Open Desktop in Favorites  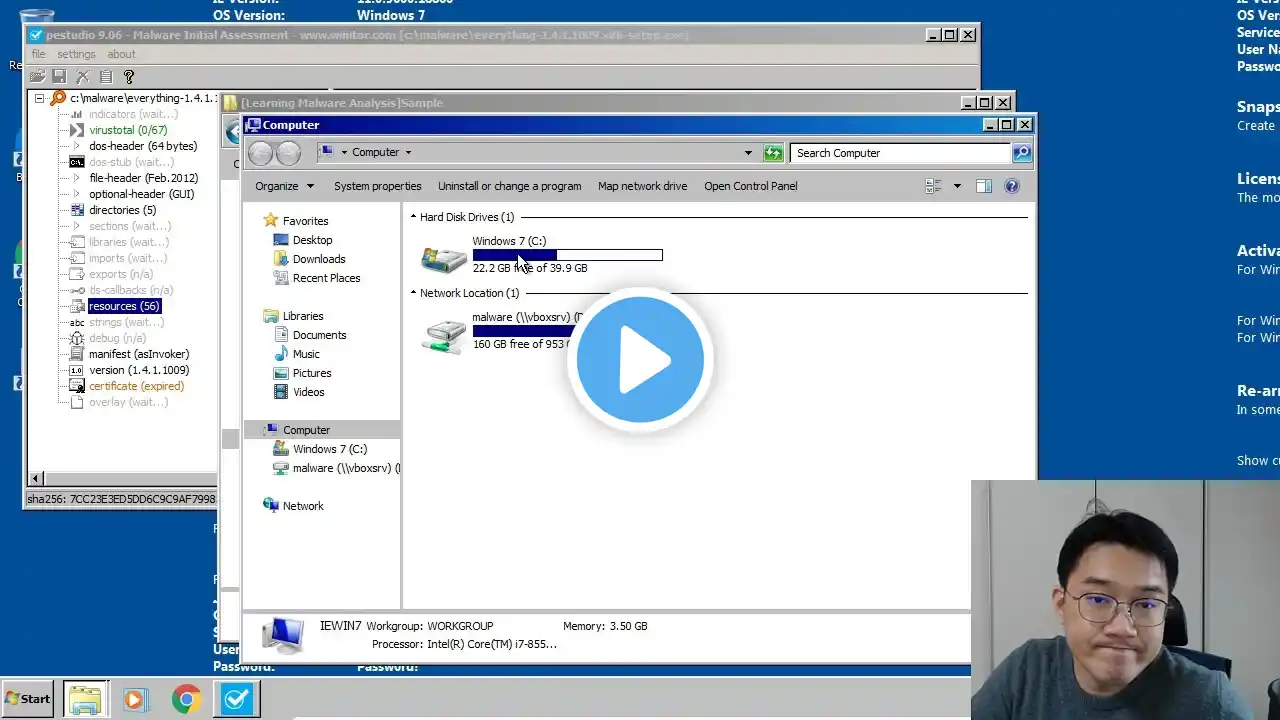click(312, 240)
